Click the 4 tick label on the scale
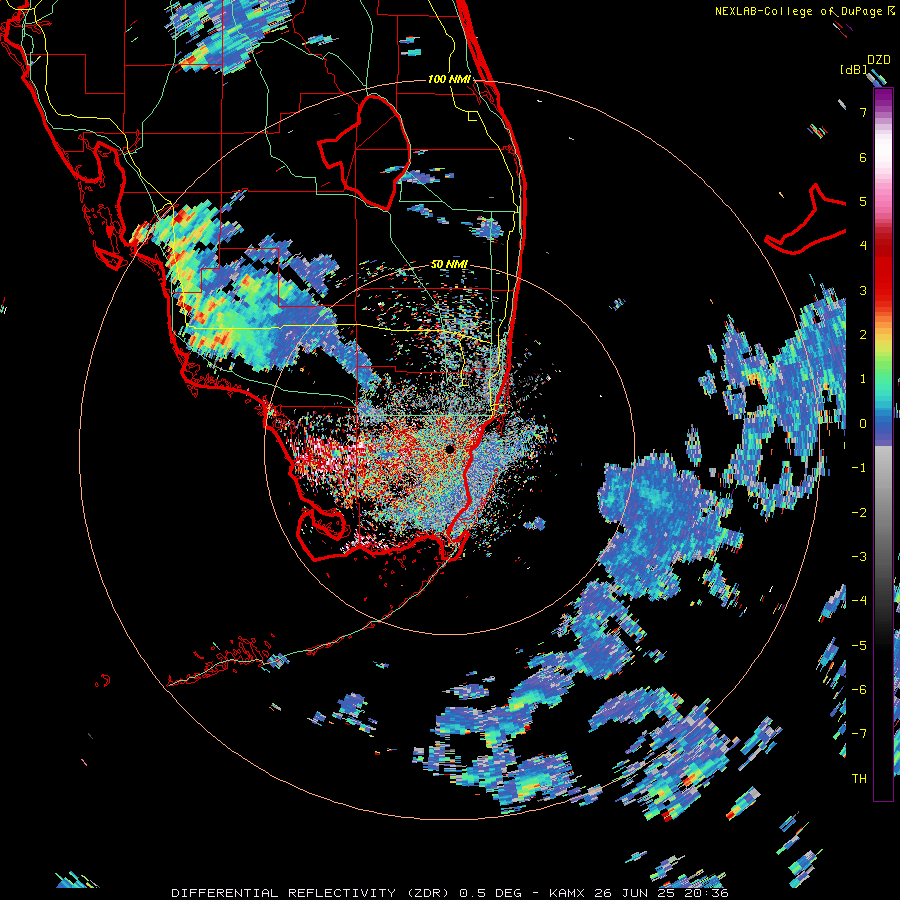Image resolution: width=900 pixels, height=900 pixels. point(863,246)
